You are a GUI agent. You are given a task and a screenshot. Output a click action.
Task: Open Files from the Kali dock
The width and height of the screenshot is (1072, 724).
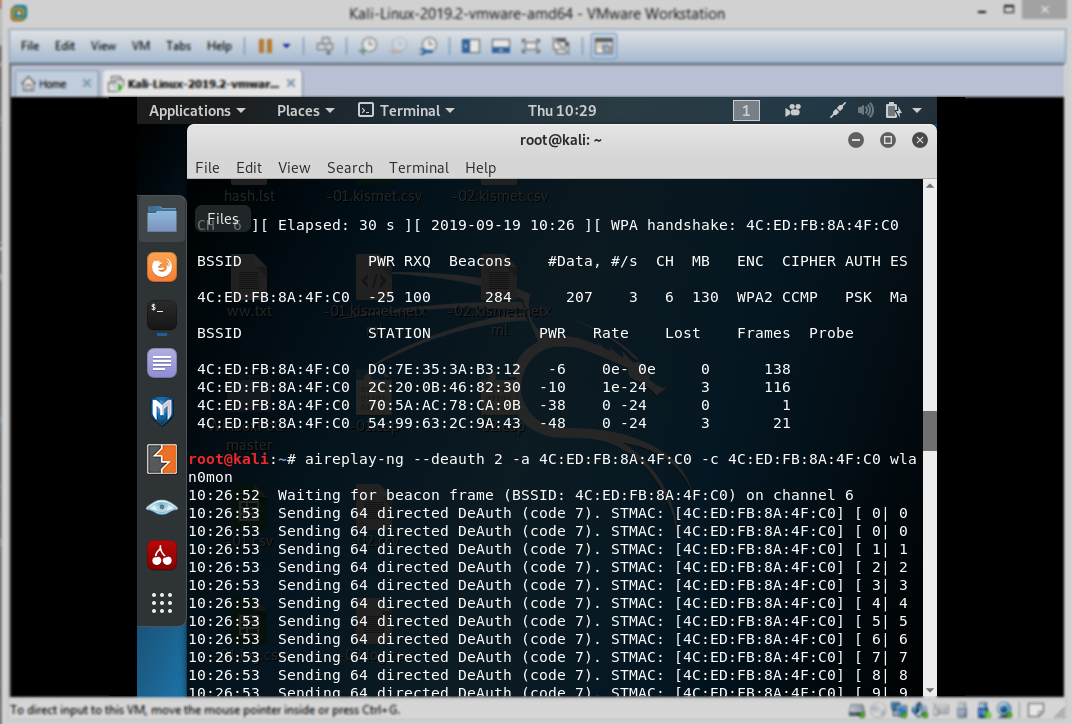(x=162, y=219)
